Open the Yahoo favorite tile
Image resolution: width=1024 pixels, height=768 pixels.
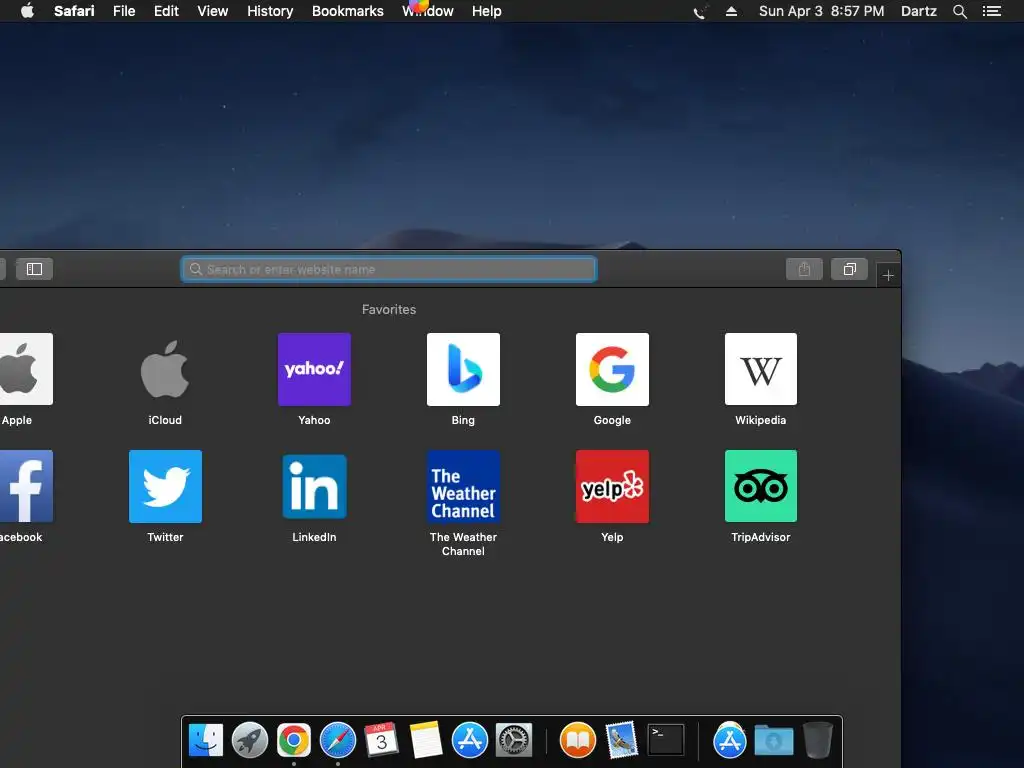point(314,369)
